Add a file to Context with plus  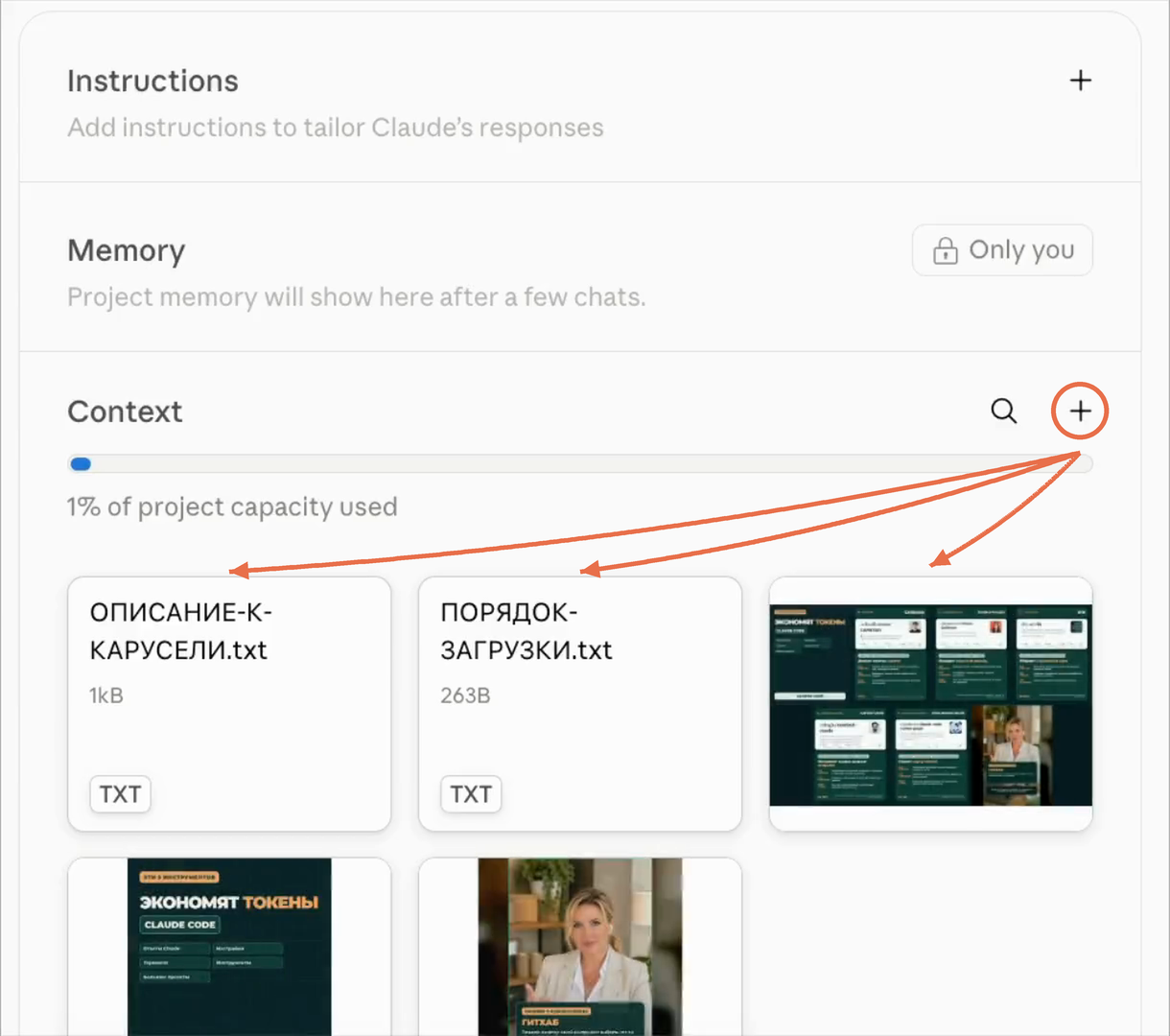click(1080, 411)
